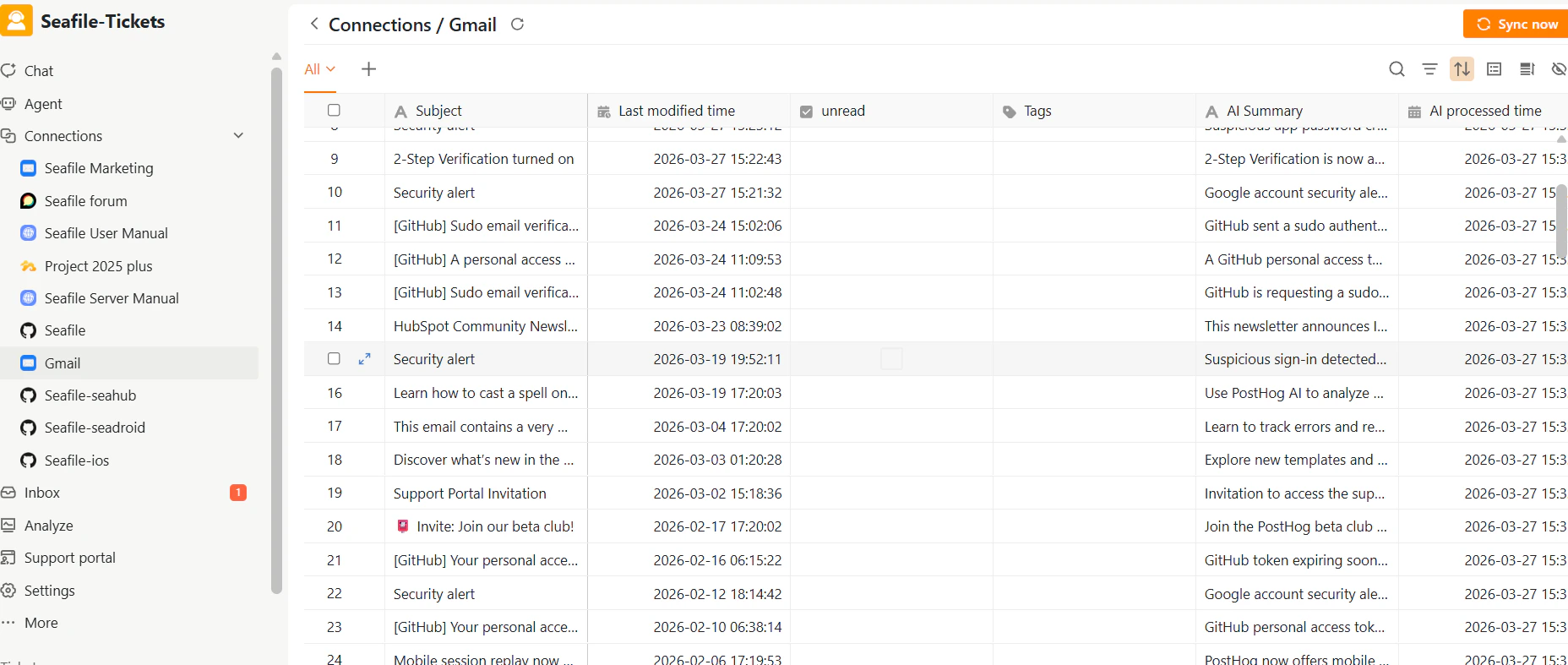Click the date 2026-03-23 08:39:02
Viewport: 1568px width, 665px height.
click(717, 326)
